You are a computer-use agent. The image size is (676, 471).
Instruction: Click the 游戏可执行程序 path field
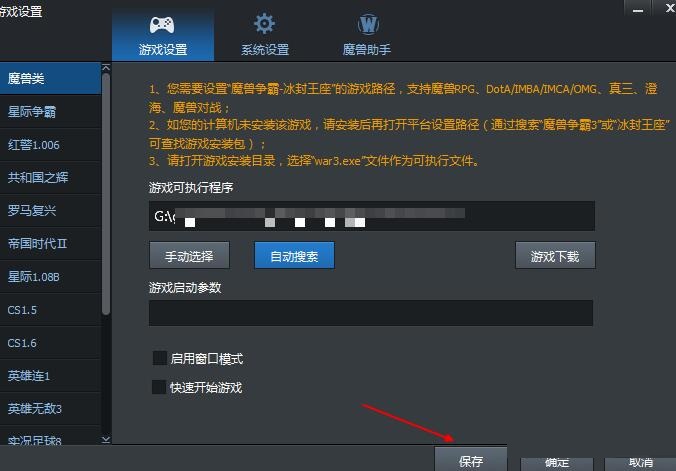point(372,216)
